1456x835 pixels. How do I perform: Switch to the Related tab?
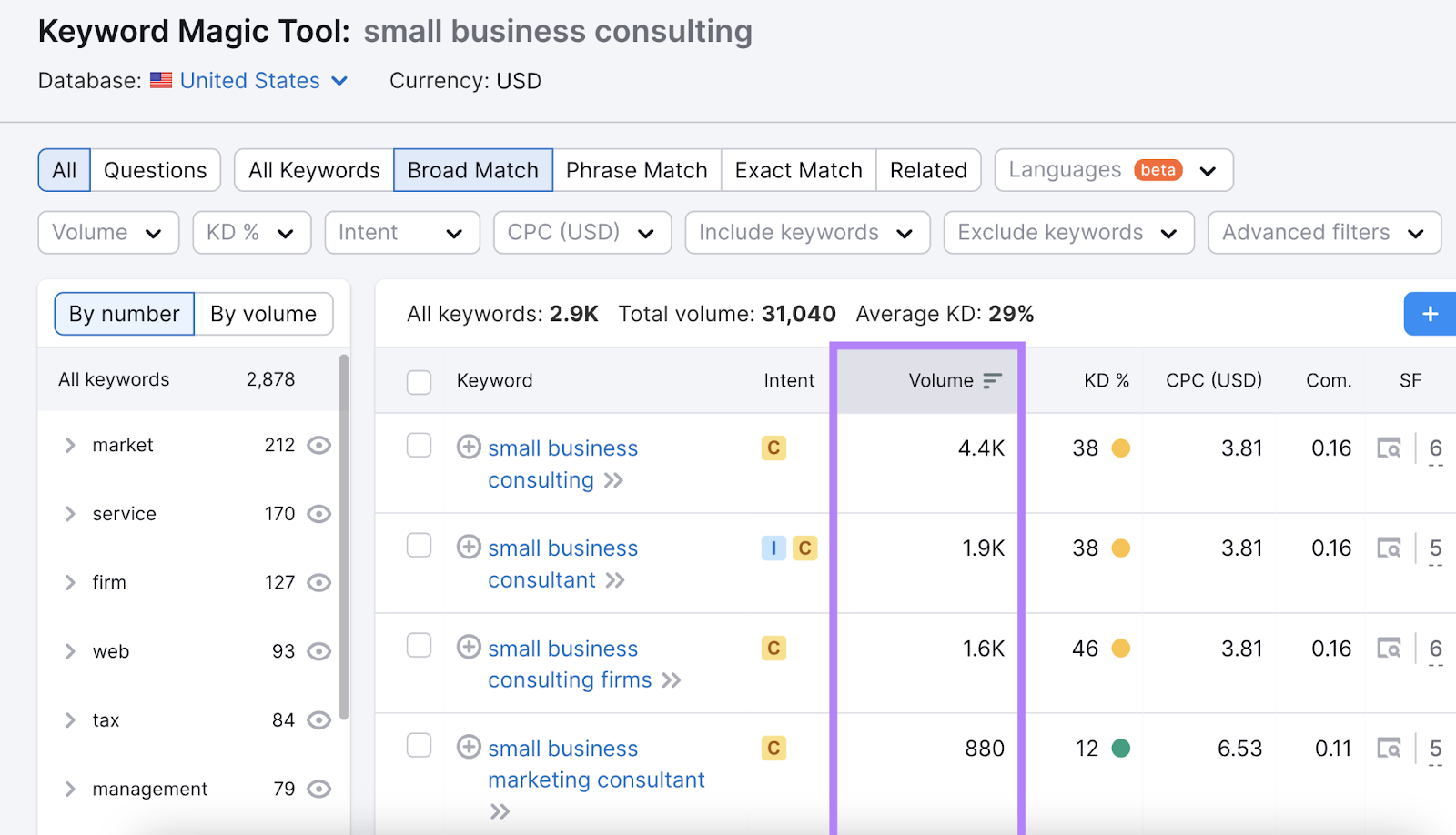coord(928,170)
